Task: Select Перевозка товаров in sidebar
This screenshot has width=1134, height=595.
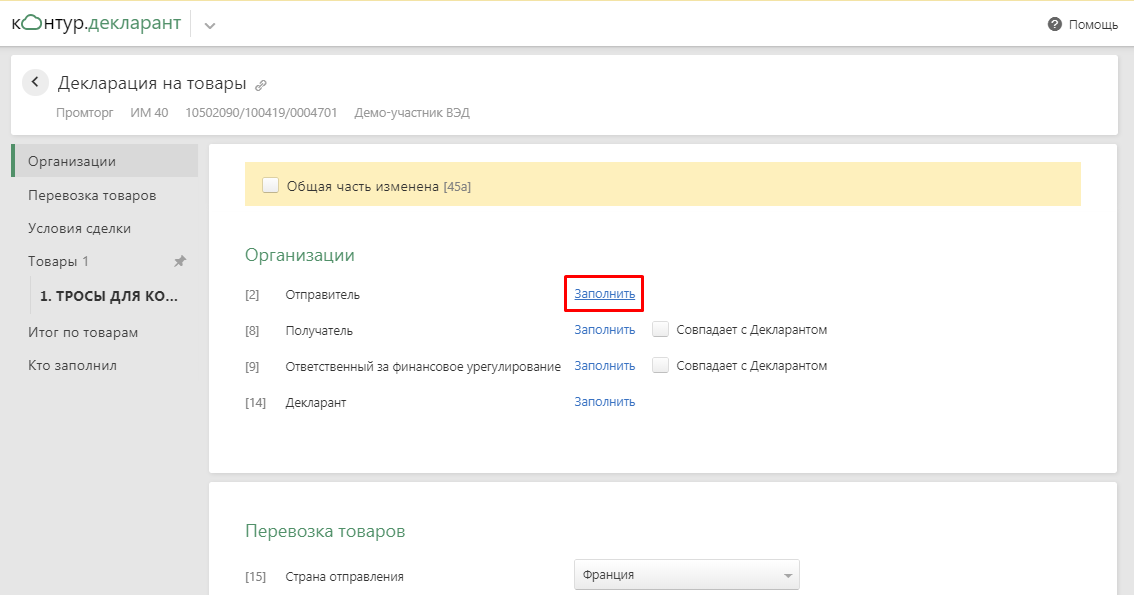Action: coord(92,195)
